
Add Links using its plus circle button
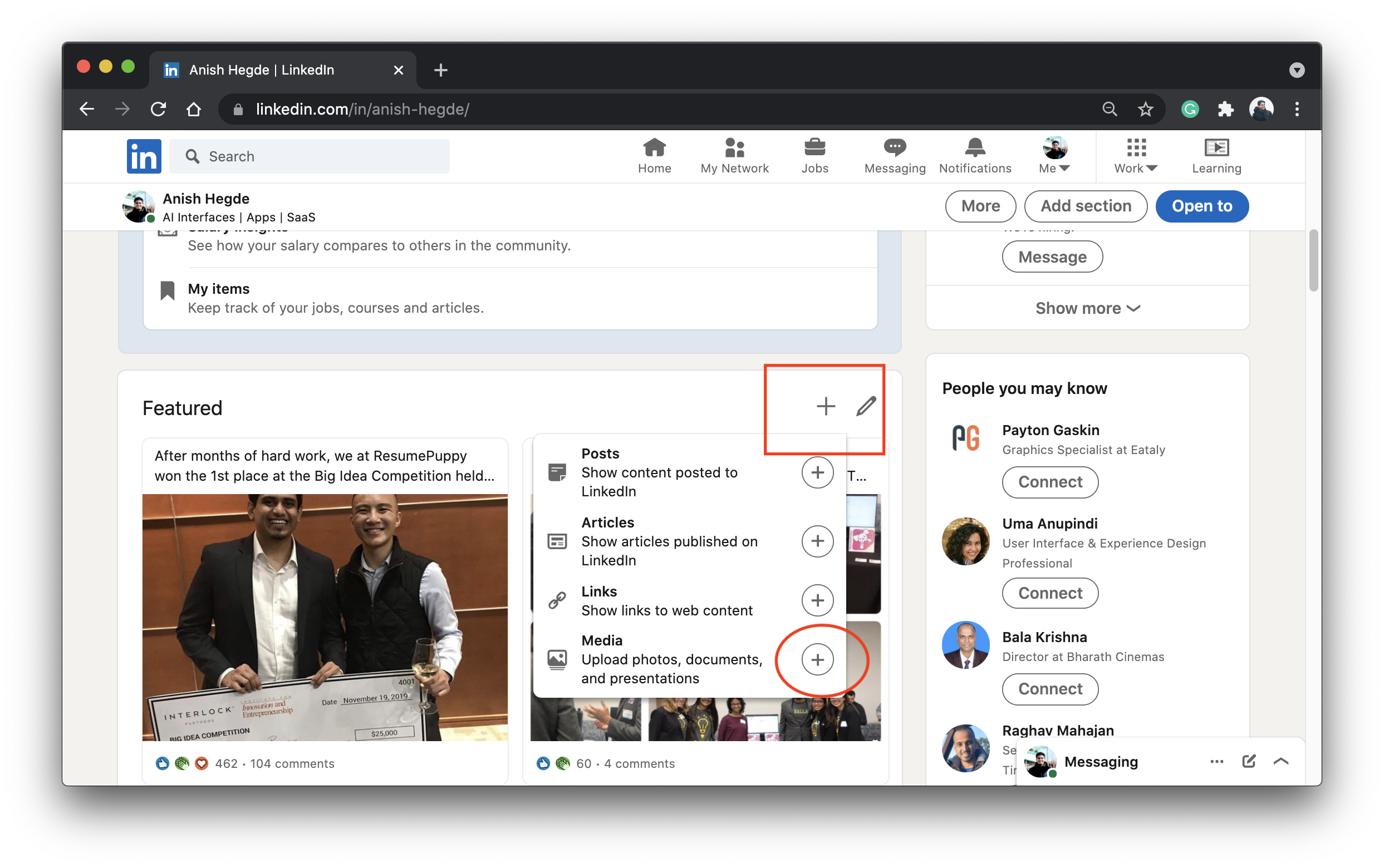tap(817, 600)
